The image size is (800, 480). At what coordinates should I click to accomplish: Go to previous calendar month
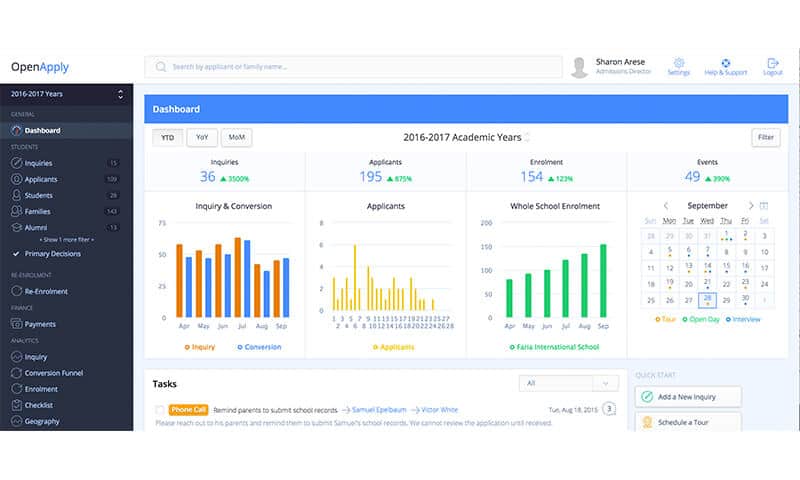(666, 206)
